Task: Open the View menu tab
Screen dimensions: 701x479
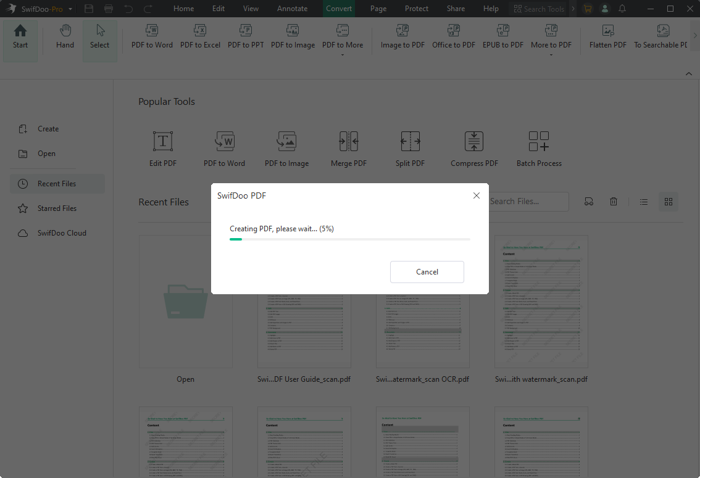Action: tap(251, 8)
